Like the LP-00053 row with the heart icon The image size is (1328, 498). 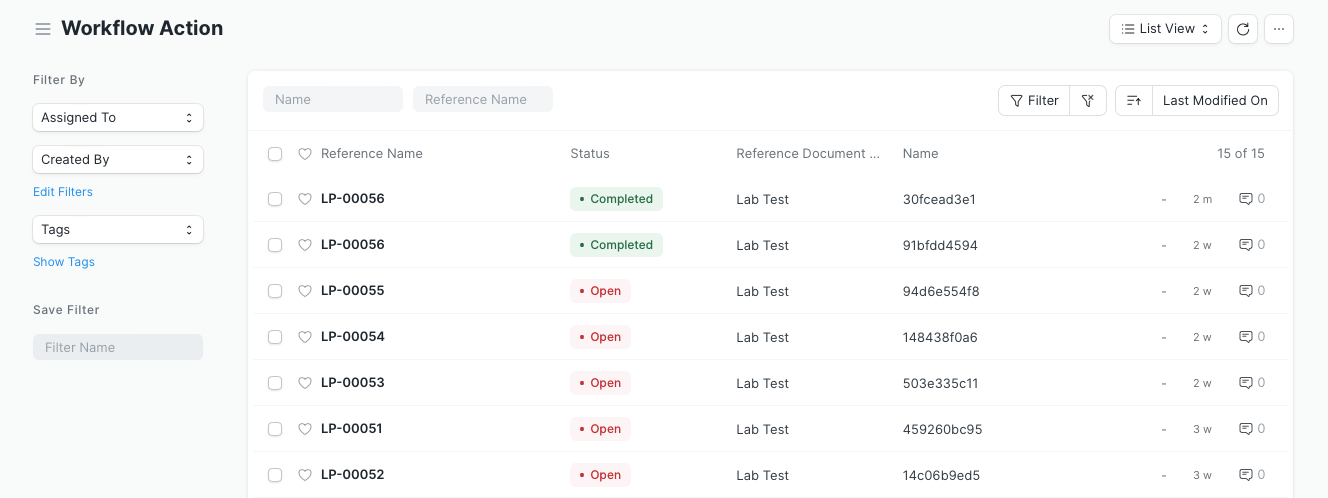[x=305, y=383]
